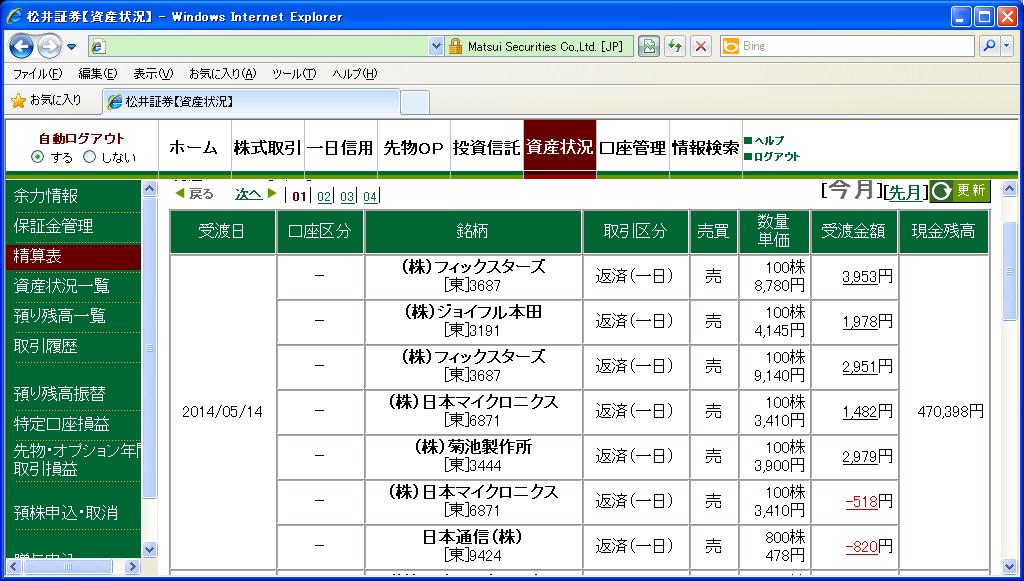
Task: Open the ツール(T) menu
Action: (x=294, y=74)
